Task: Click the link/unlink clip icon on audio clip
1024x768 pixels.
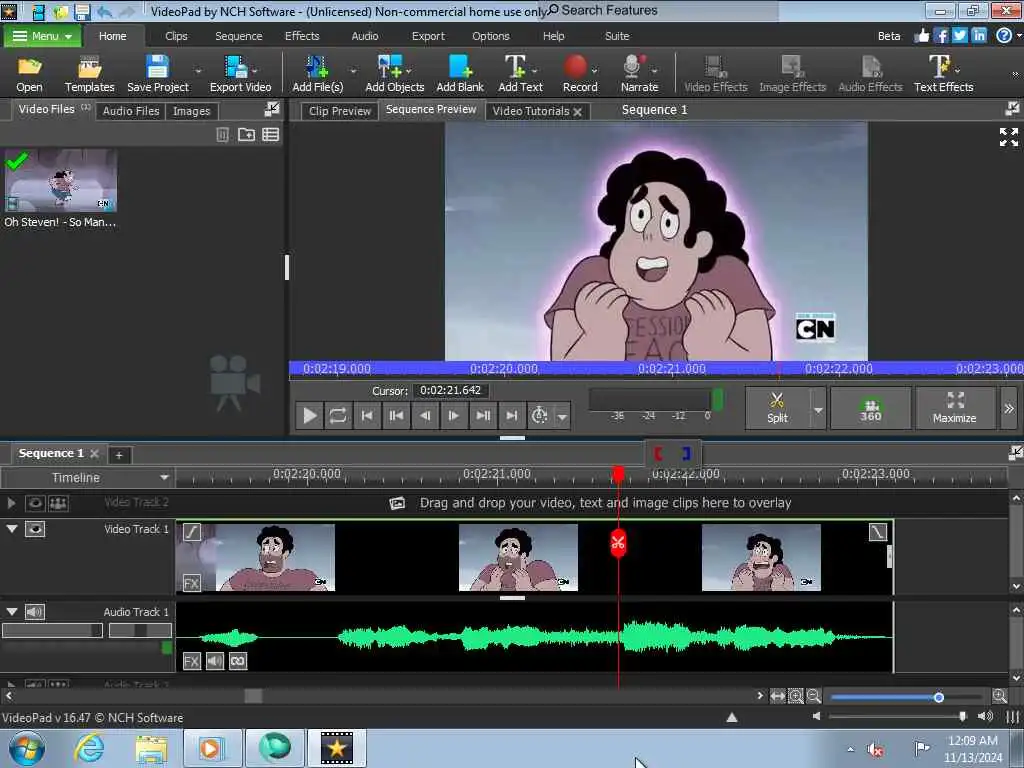Action: point(238,661)
